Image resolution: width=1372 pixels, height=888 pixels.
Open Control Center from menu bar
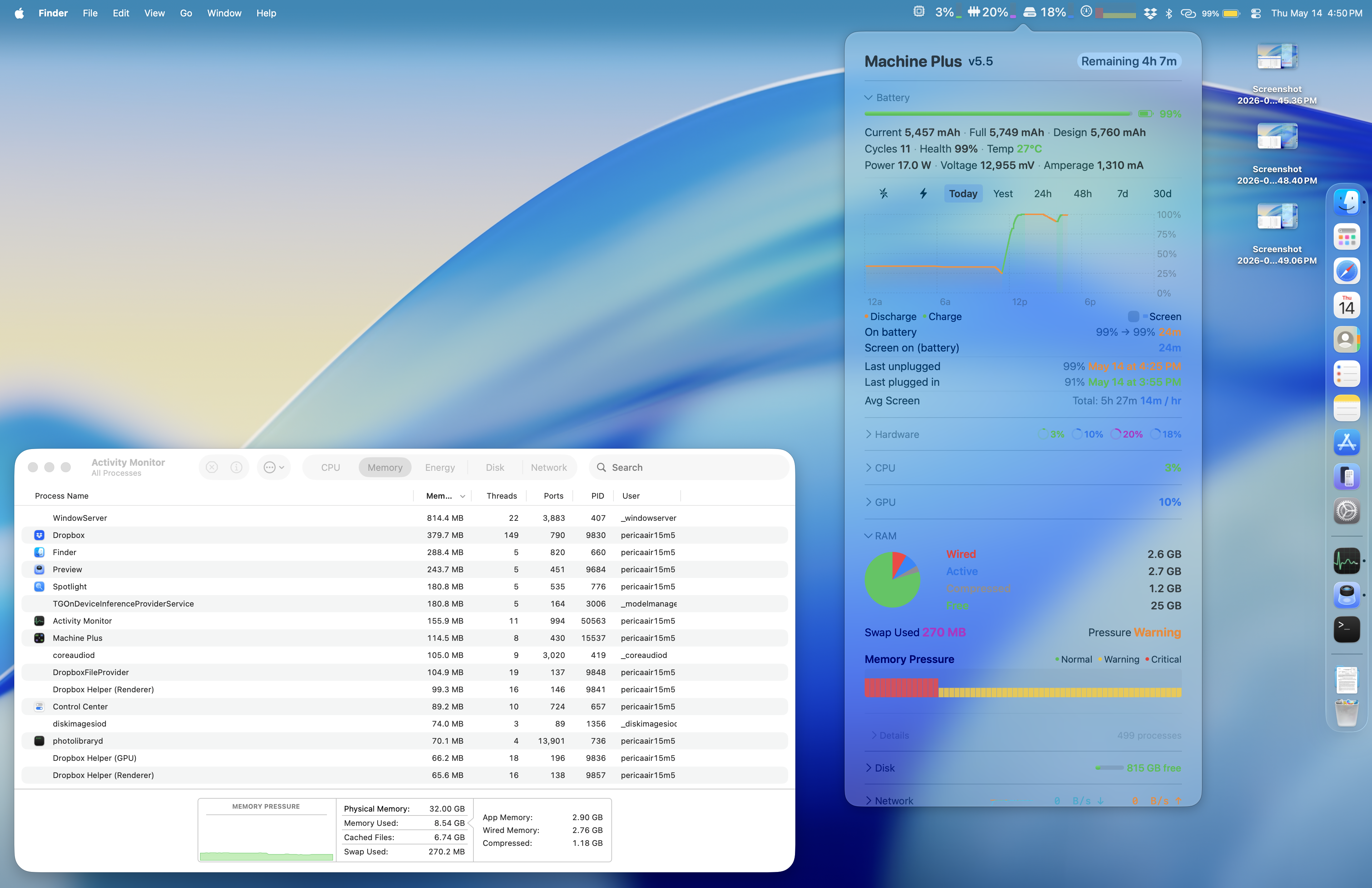1256,13
